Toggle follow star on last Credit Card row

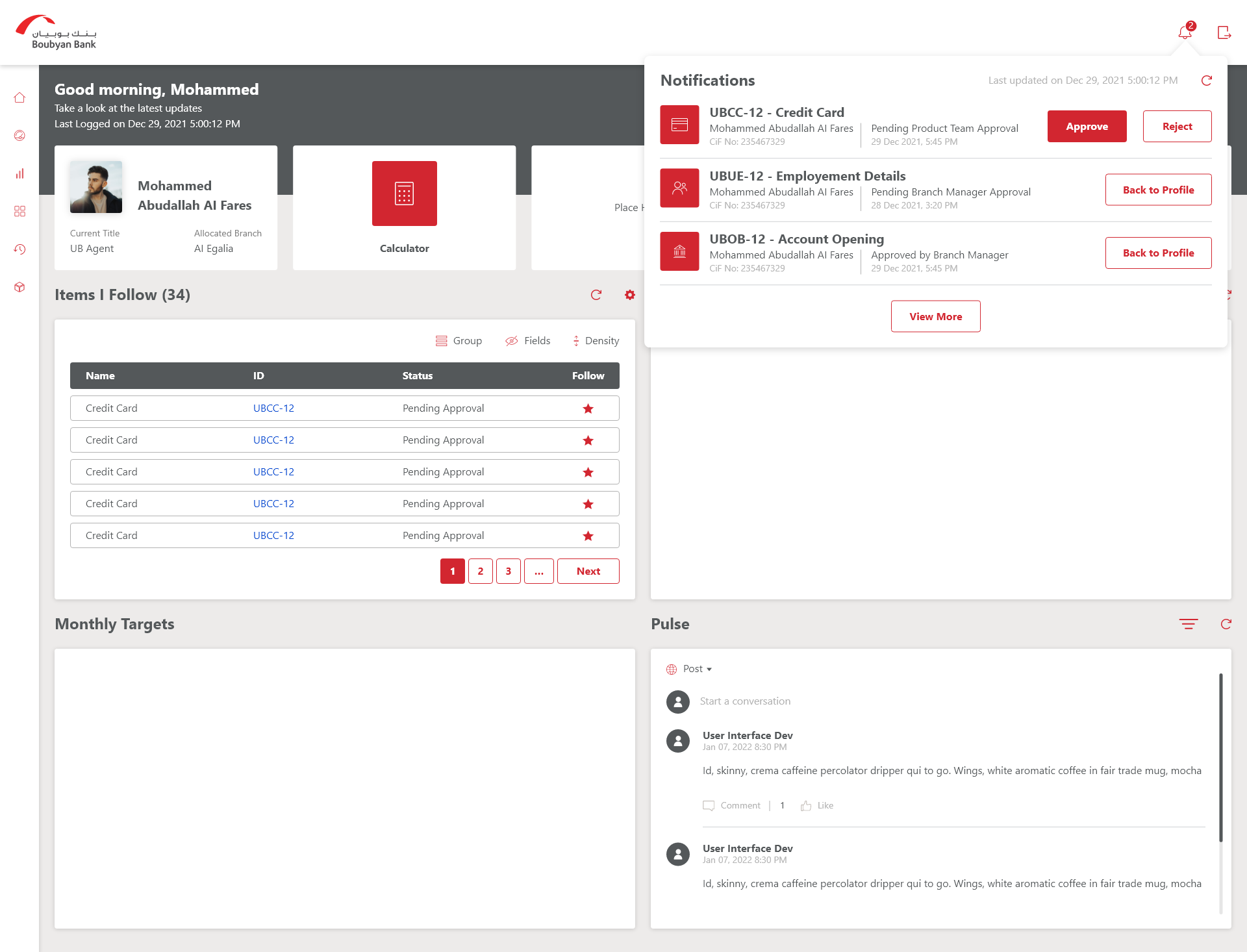(588, 536)
